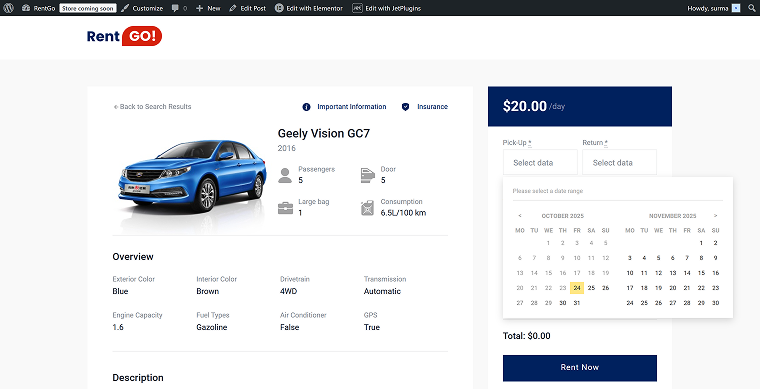Open the Howdy user account menu
Viewport: 760px width, 389px height.
click(x=713, y=8)
